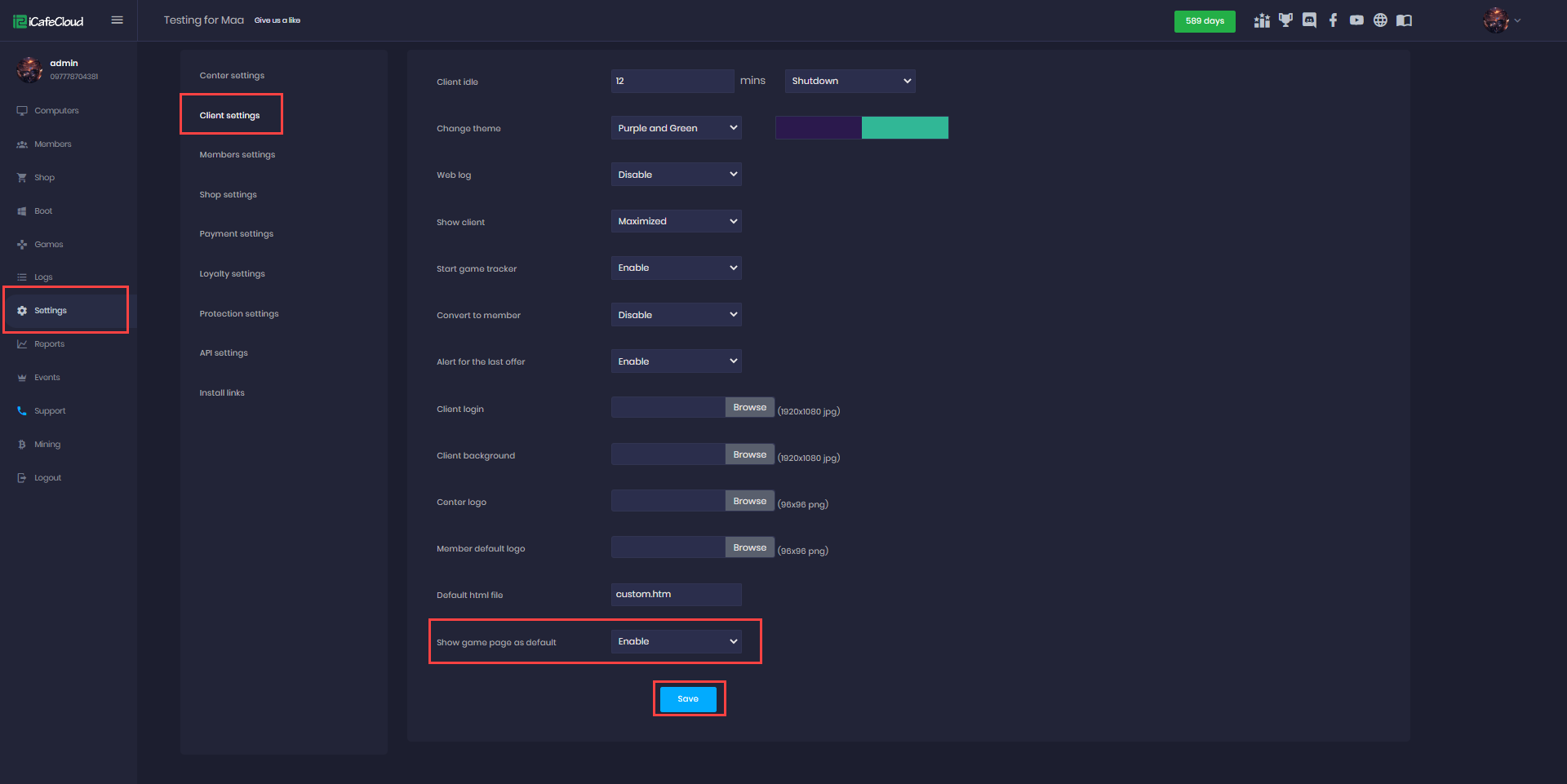Image resolution: width=1567 pixels, height=784 pixels.
Task: Open the Discord chat icon
Action: tap(1309, 20)
